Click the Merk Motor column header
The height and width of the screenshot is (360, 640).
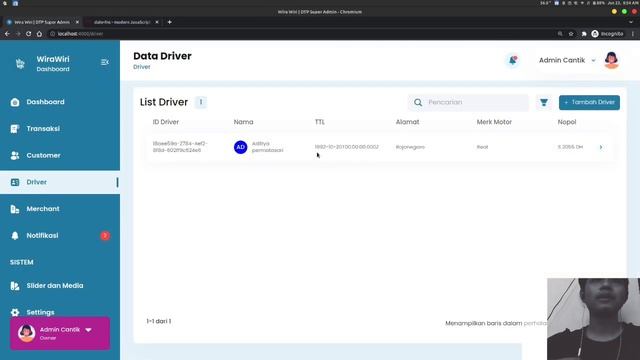pyautogui.click(x=494, y=122)
